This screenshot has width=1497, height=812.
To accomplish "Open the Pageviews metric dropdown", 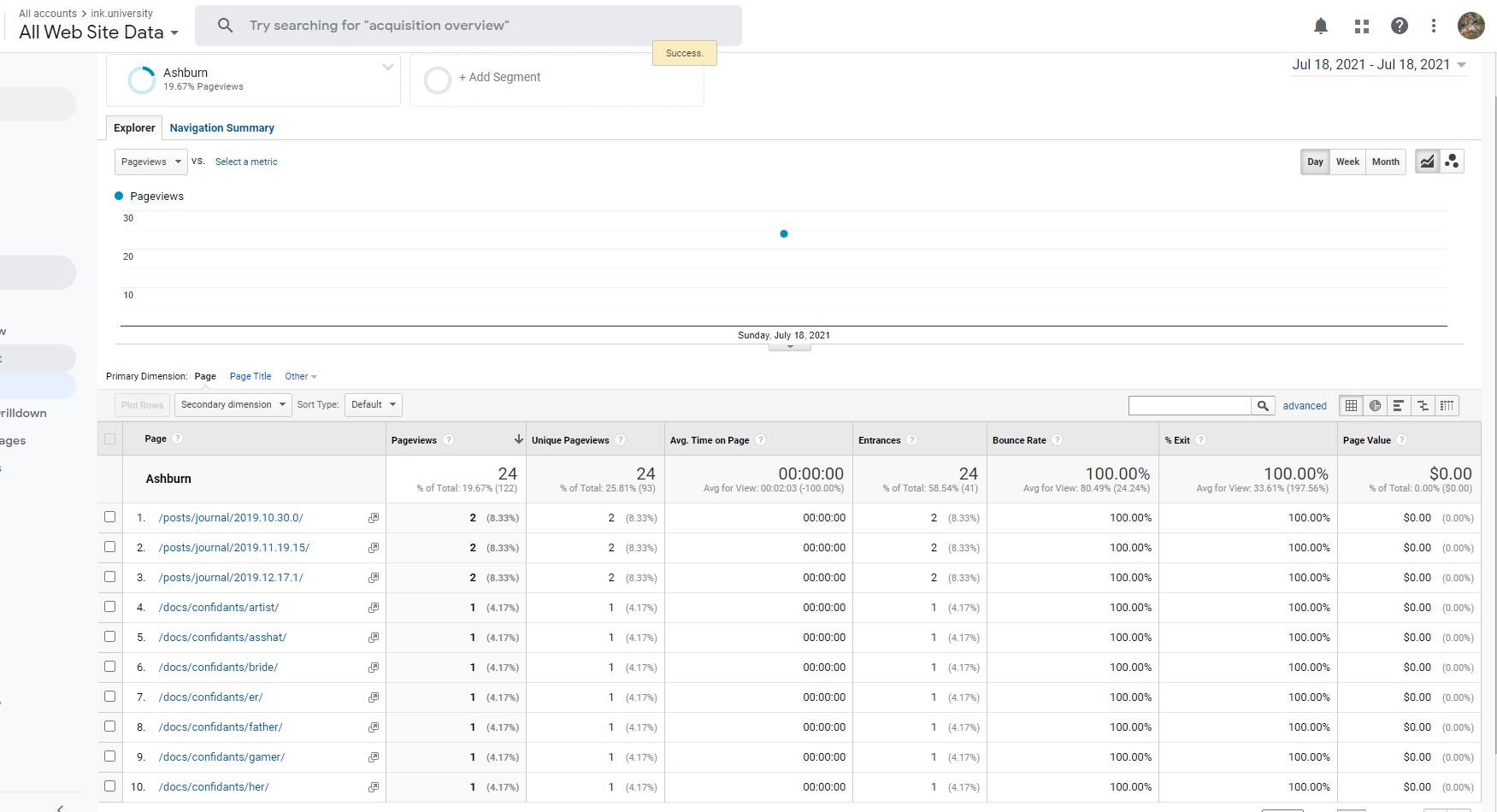I will pos(150,162).
